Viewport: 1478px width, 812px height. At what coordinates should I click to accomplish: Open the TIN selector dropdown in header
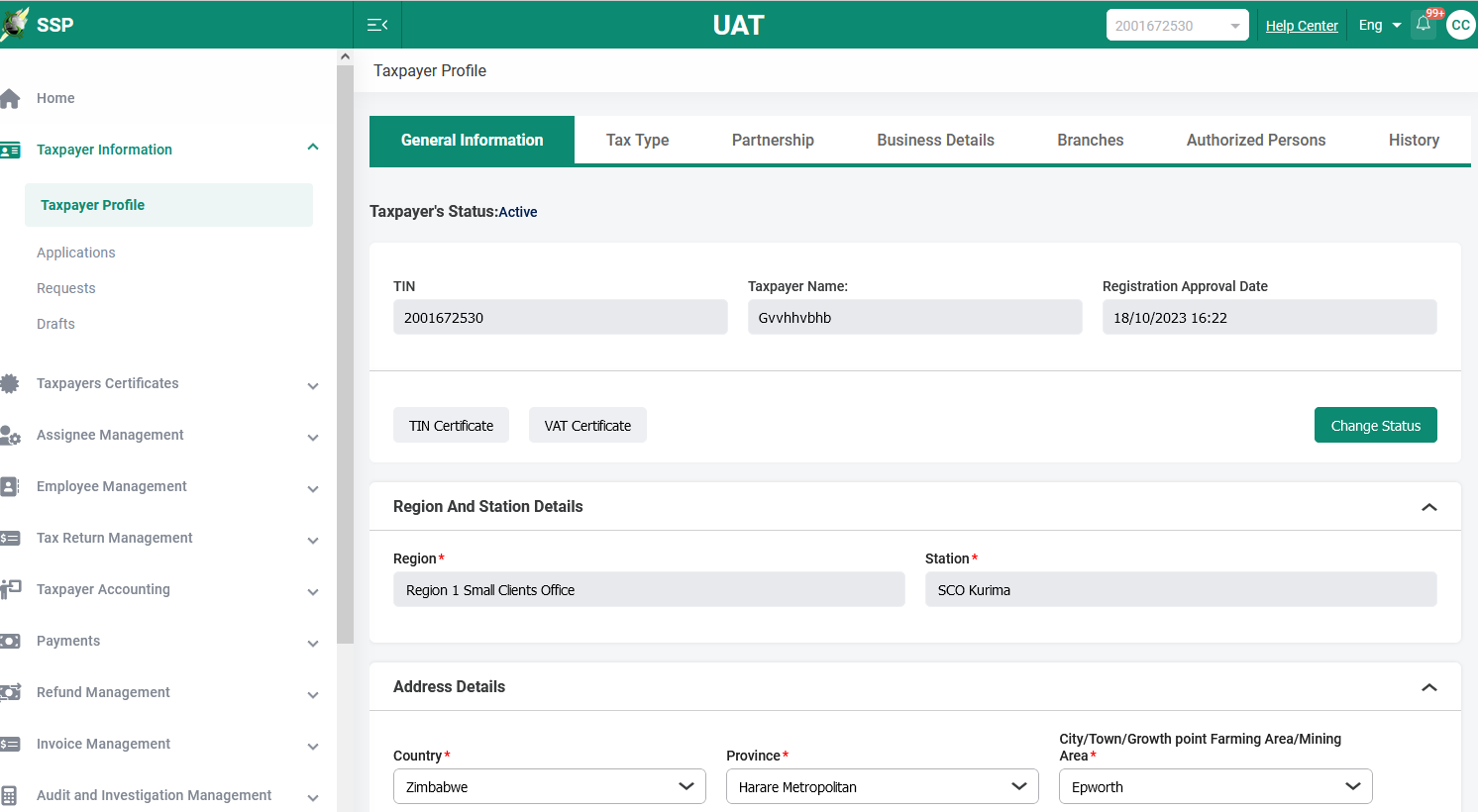click(x=1177, y=26)
